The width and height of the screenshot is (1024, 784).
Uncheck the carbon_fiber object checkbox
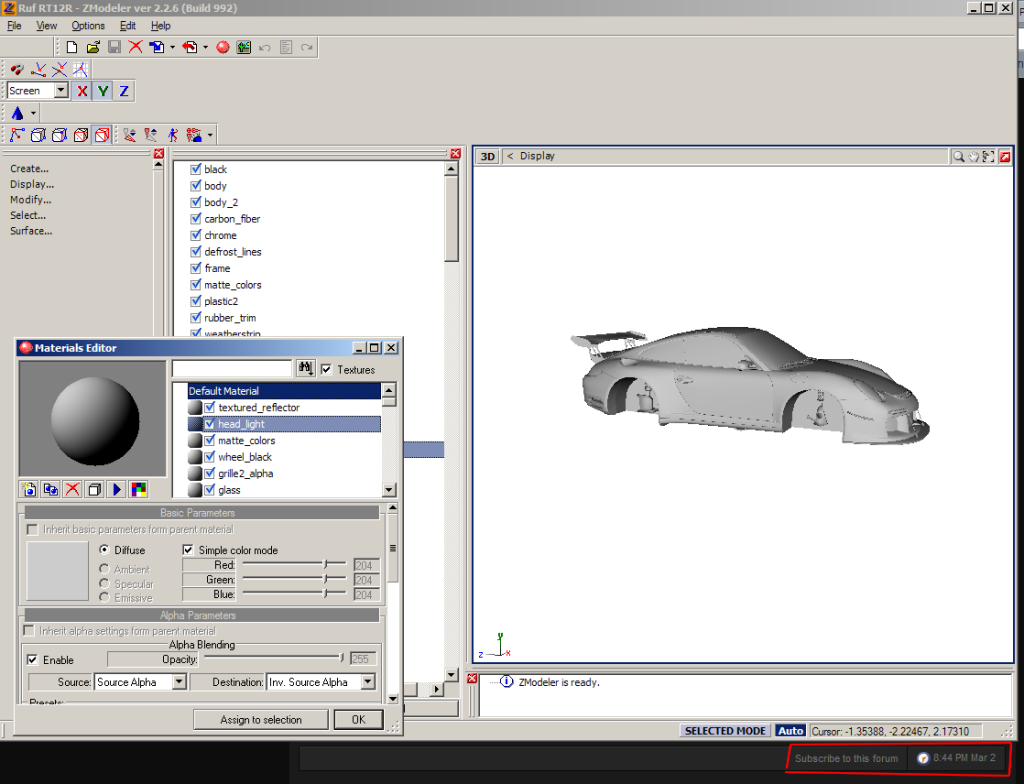point(196,219)
